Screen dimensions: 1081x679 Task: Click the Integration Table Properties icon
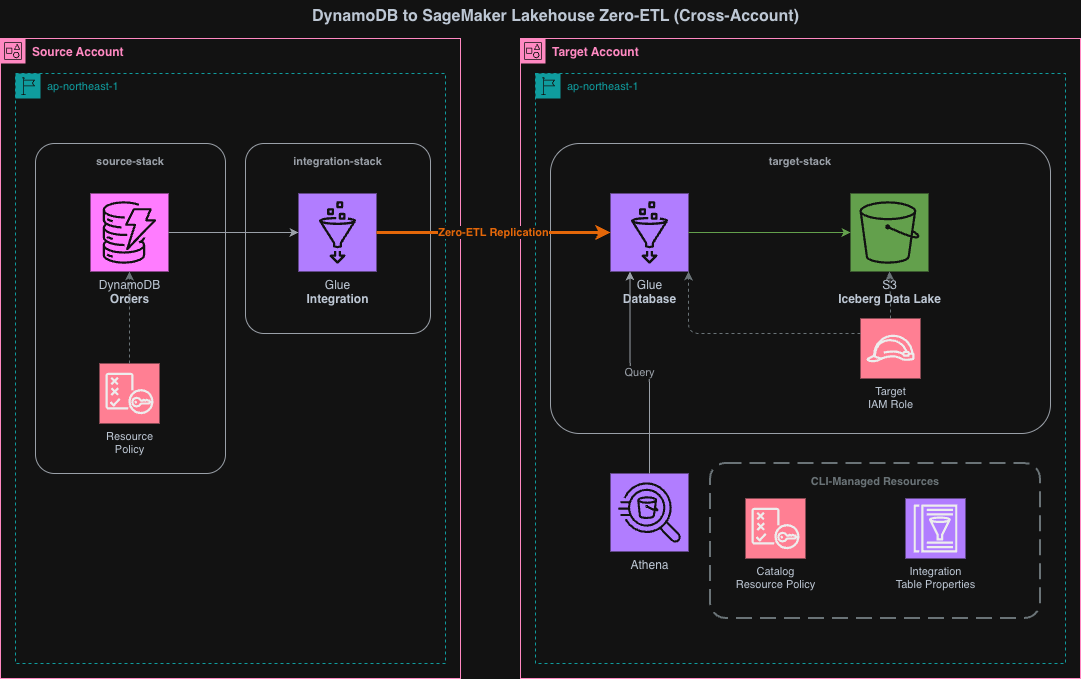click(935, 528)
